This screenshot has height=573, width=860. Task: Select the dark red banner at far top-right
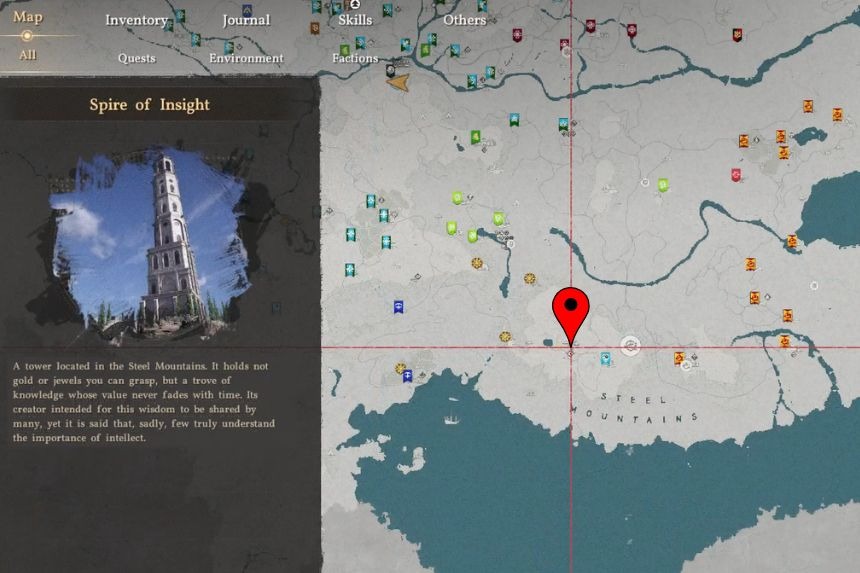pos(737,35)
